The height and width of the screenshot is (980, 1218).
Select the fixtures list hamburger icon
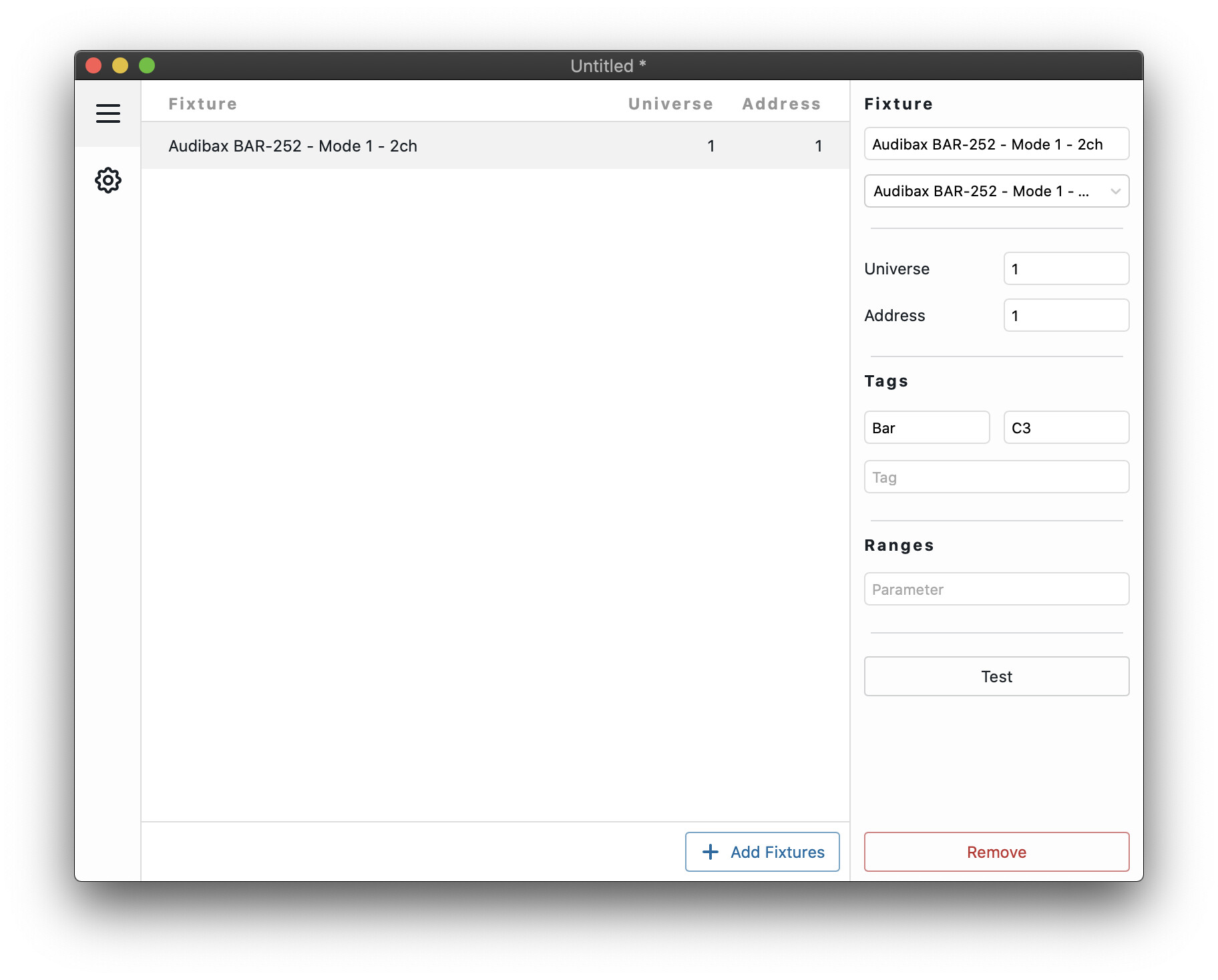point(108,113)
